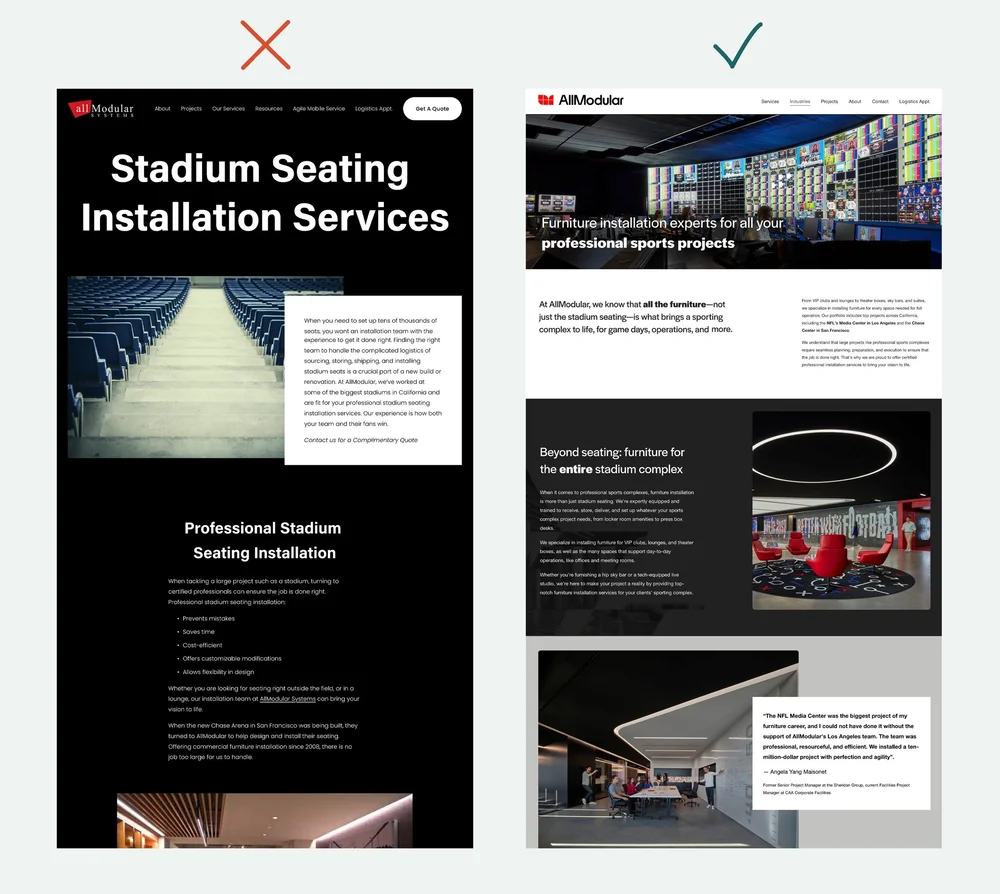Click the Get A Quote button

pos(432,108)
